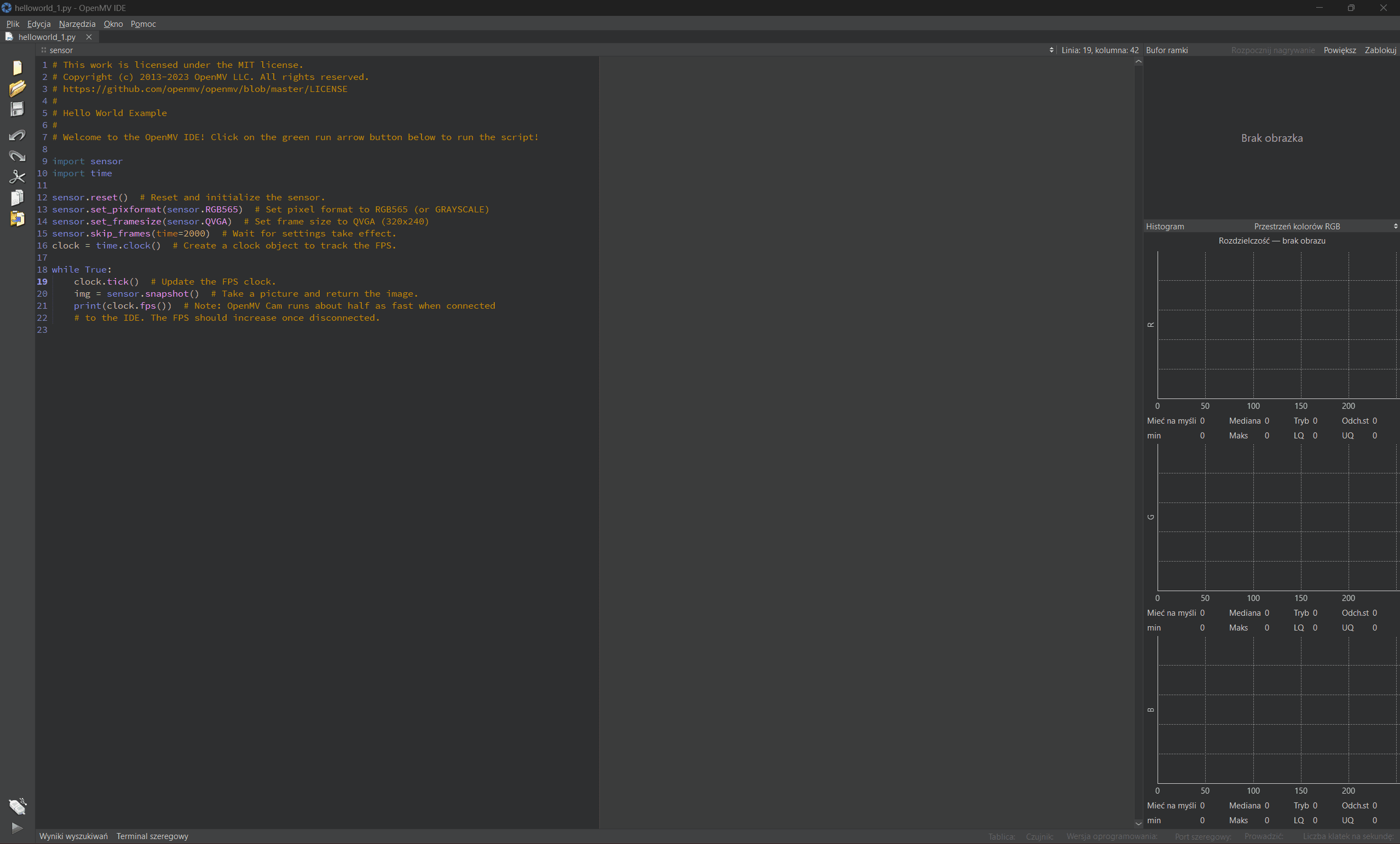Click Port szeregowy status label
The width and height of the screenshot is (1400, 844).
[1203, 837]
